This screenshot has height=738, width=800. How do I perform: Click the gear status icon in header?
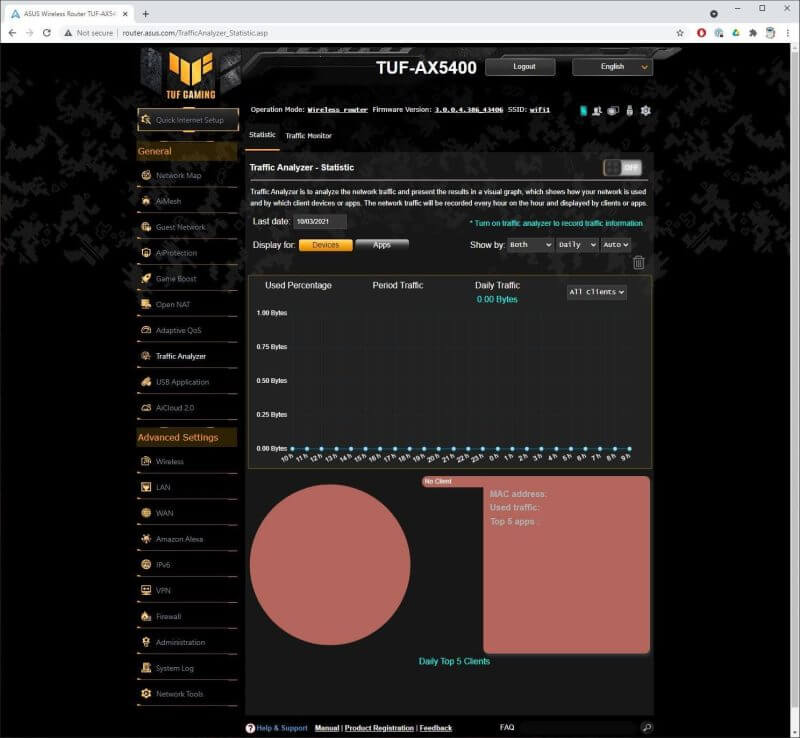(x=645, y=111)
